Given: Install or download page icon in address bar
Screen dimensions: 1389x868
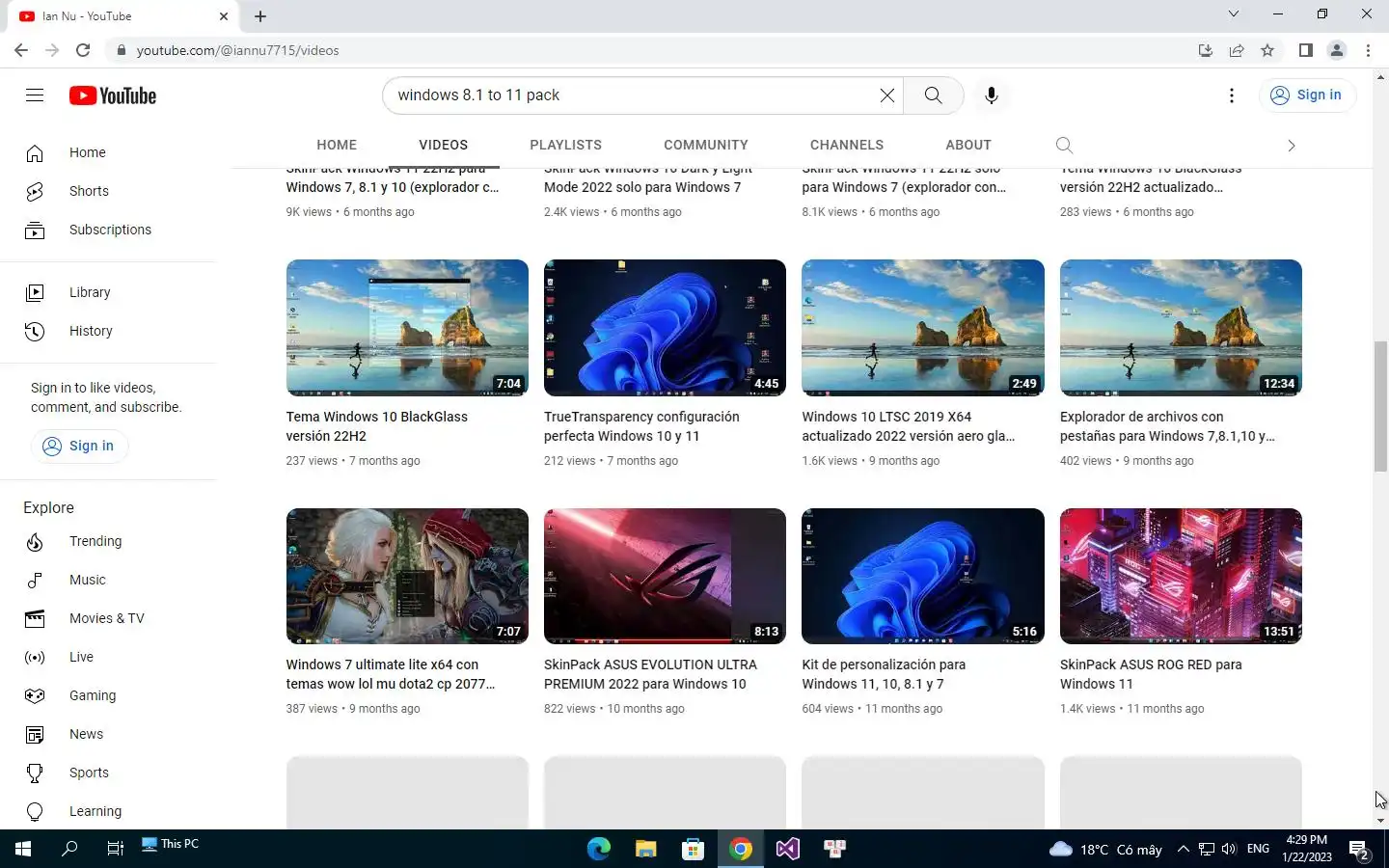Looking at the screenshot, I should tap(1205, 50).
